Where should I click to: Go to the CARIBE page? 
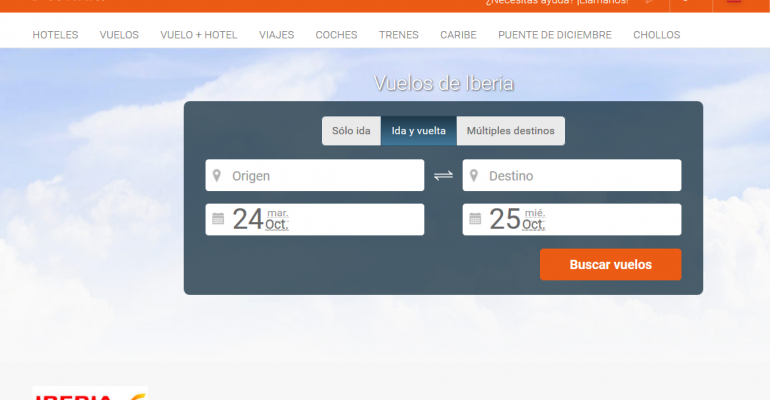click(x=458, y=35)
